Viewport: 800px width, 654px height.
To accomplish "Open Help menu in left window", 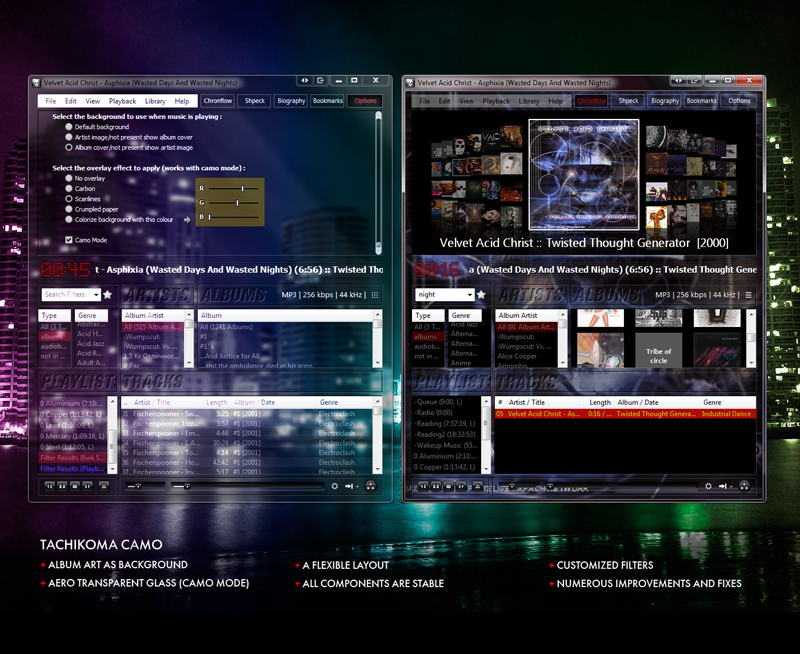I will click(182, 101).
